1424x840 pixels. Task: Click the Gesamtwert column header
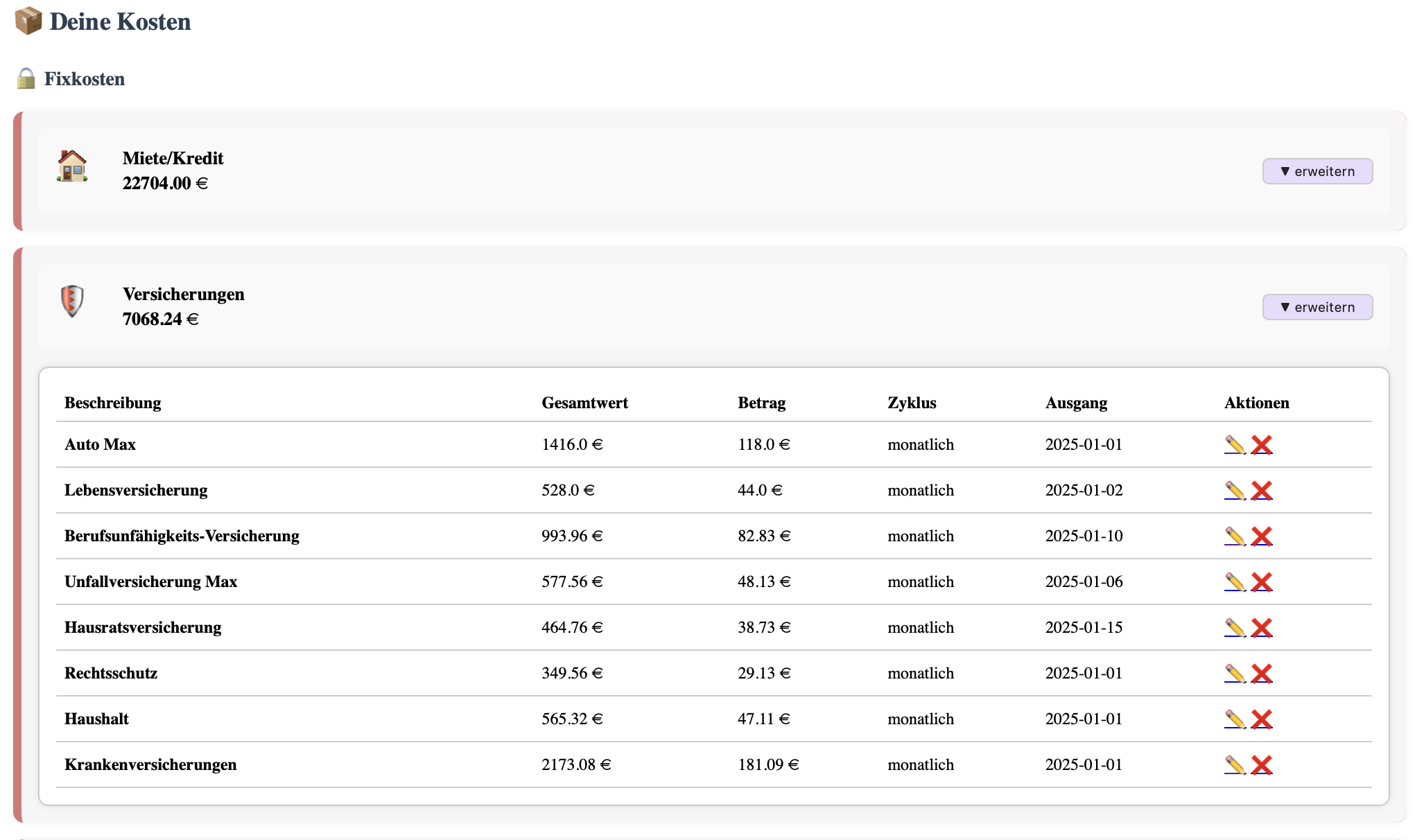[x=584, y=403]
